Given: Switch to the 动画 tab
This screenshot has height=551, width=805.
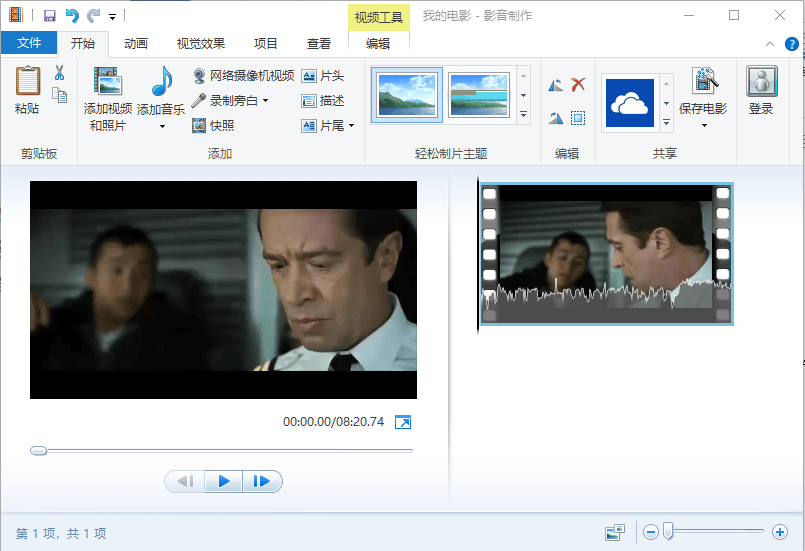Looking at the screenshot, I should (136, 44).
